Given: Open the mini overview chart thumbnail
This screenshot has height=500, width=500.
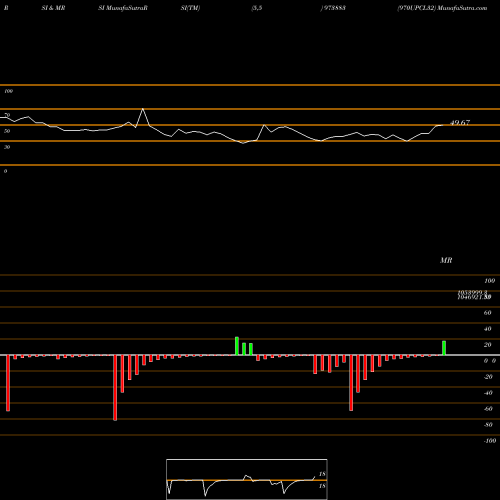Looking at the screenshot, I should coord(247,479).
